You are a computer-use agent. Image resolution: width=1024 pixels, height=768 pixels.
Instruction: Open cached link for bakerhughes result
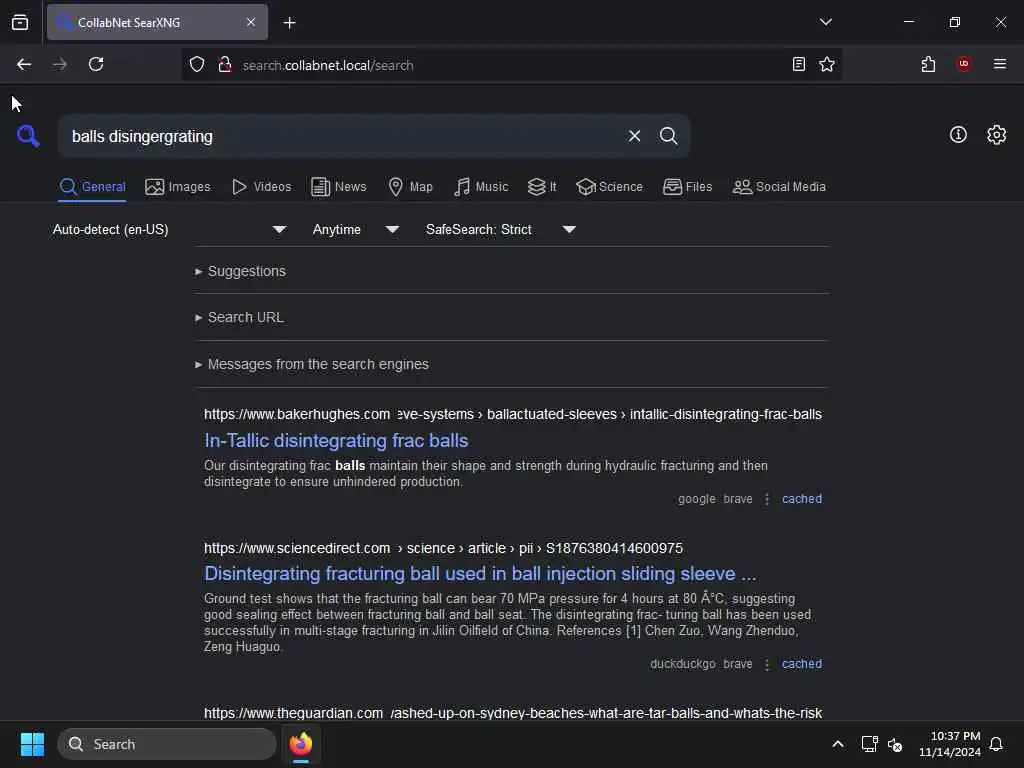pos(801,499)
